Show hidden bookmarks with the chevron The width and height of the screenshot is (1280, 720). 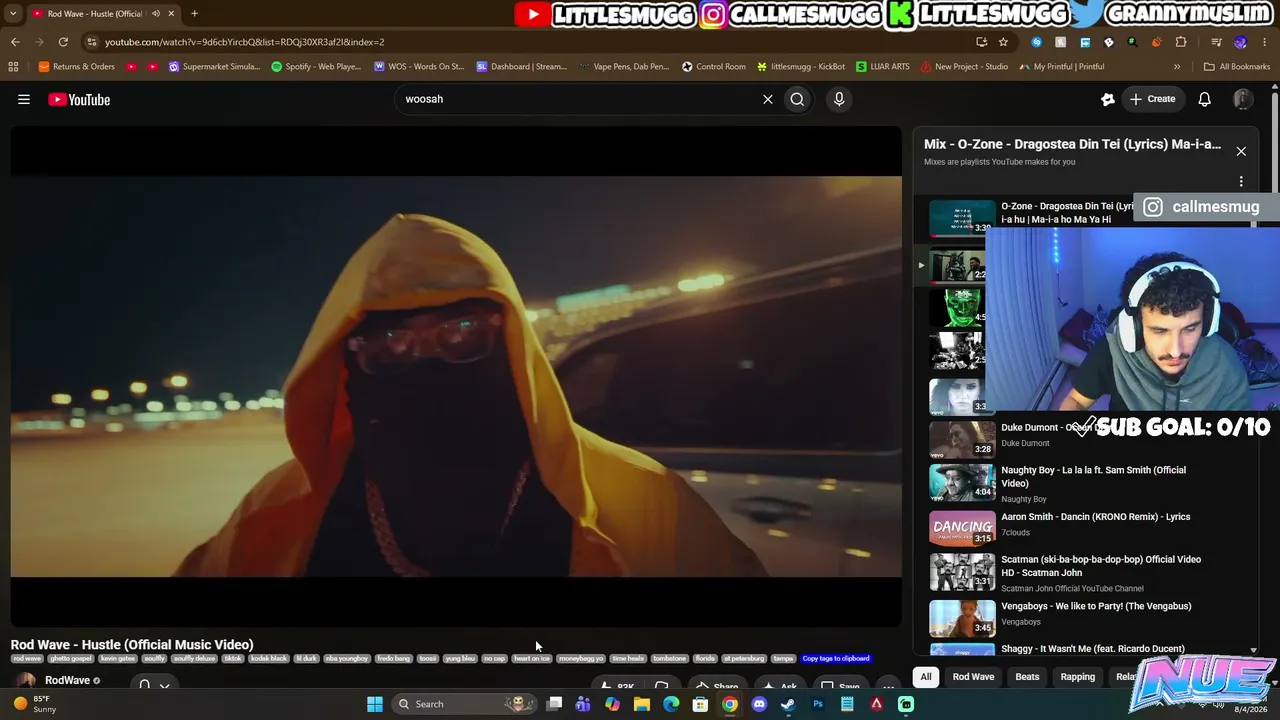1177,67
